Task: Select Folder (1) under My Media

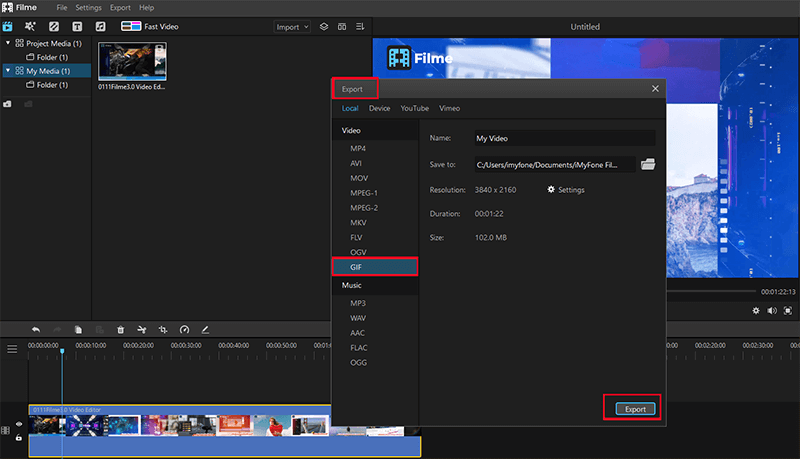Action: coord(47,85)
